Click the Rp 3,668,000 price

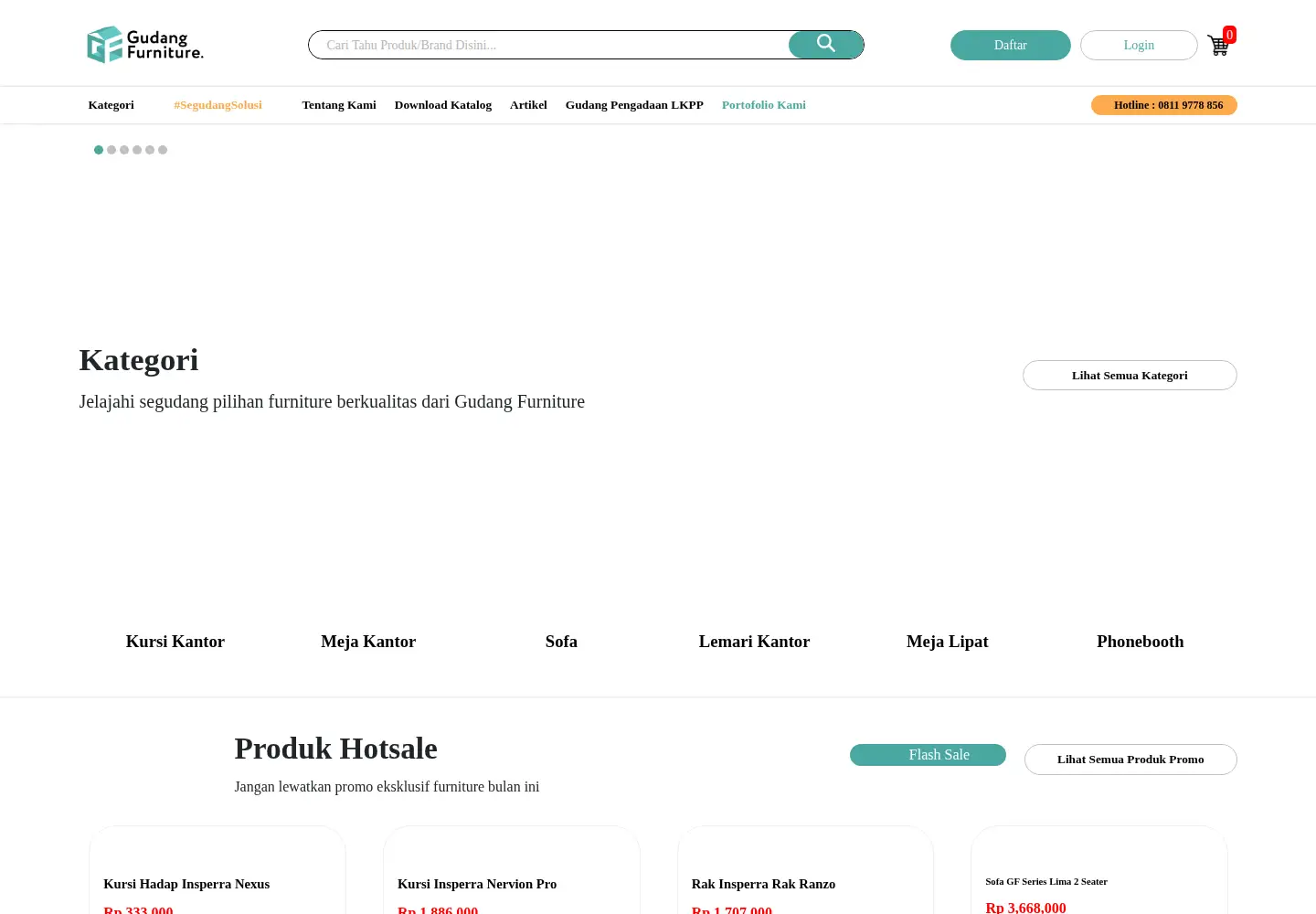tap(1025, 907)
